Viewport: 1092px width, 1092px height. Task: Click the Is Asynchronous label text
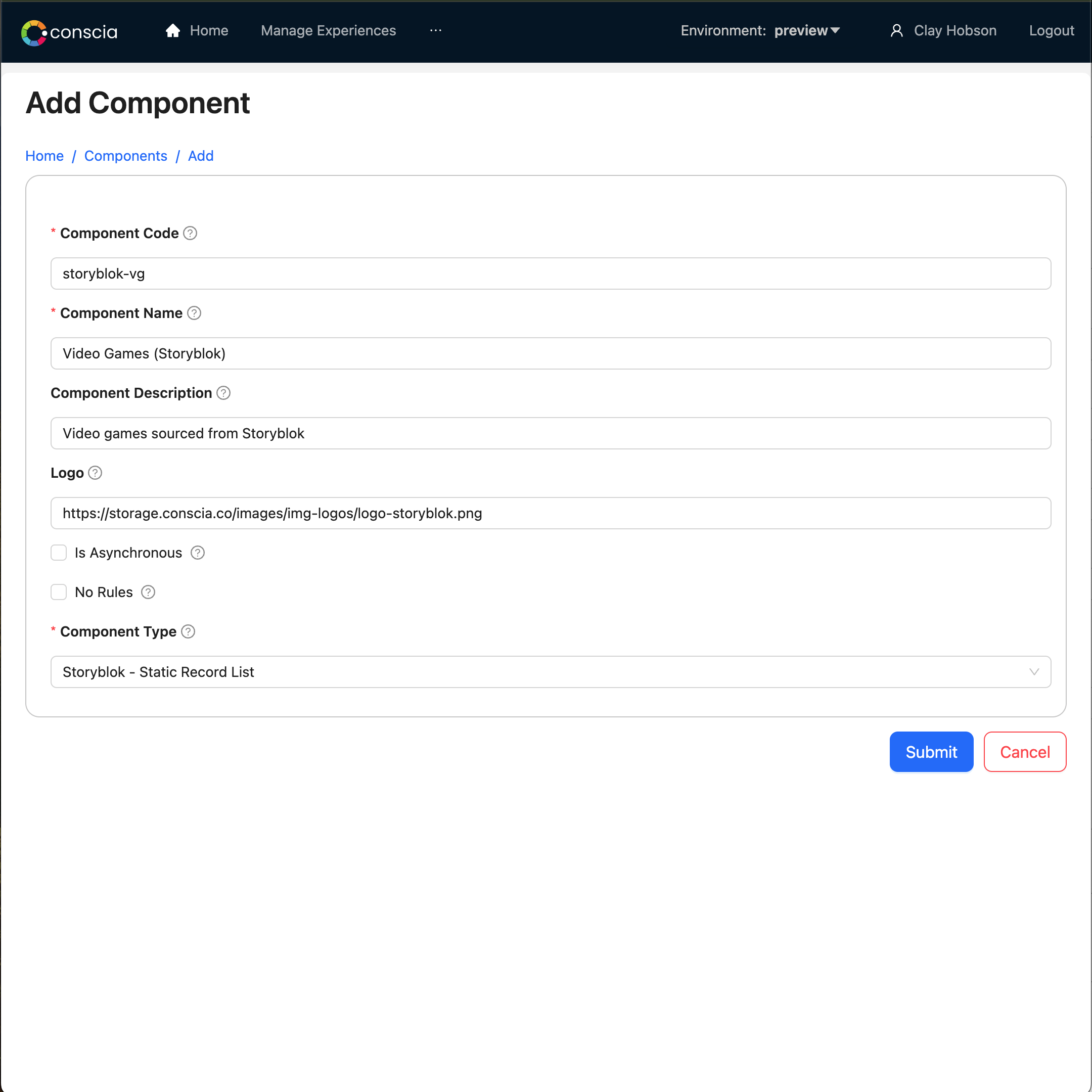128,553
